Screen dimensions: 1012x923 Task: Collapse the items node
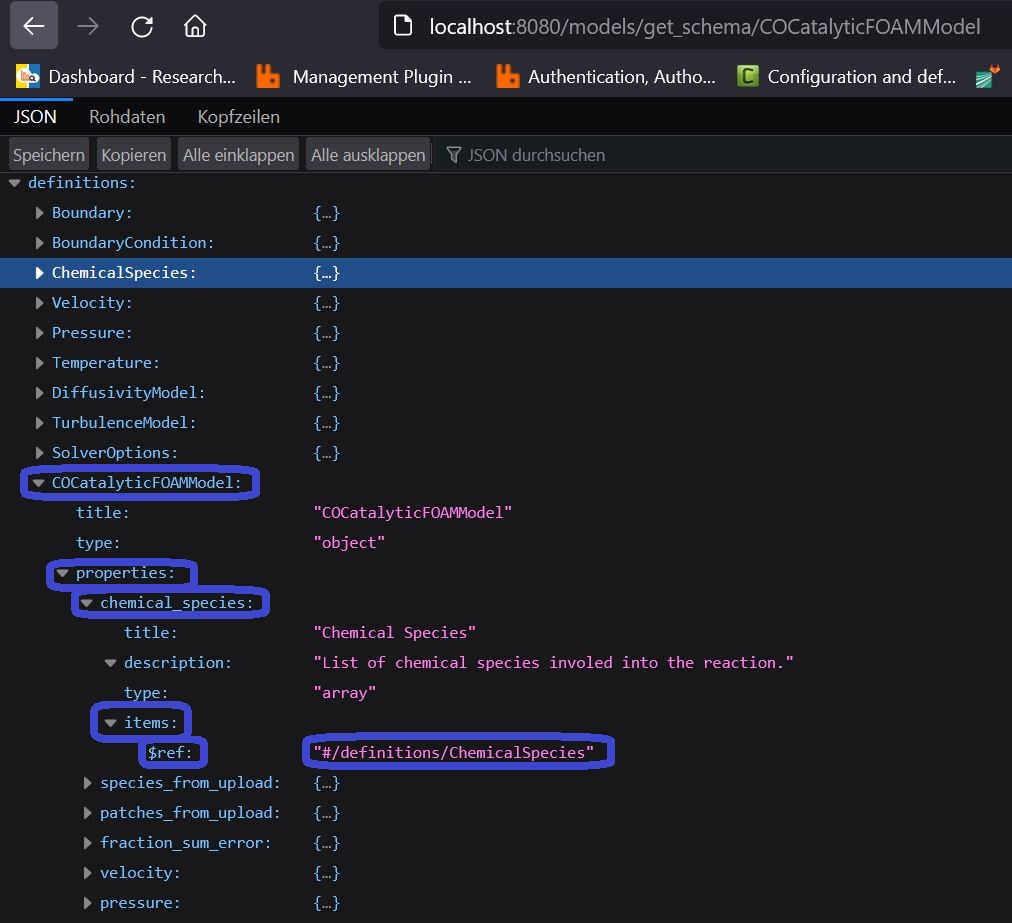111,723
